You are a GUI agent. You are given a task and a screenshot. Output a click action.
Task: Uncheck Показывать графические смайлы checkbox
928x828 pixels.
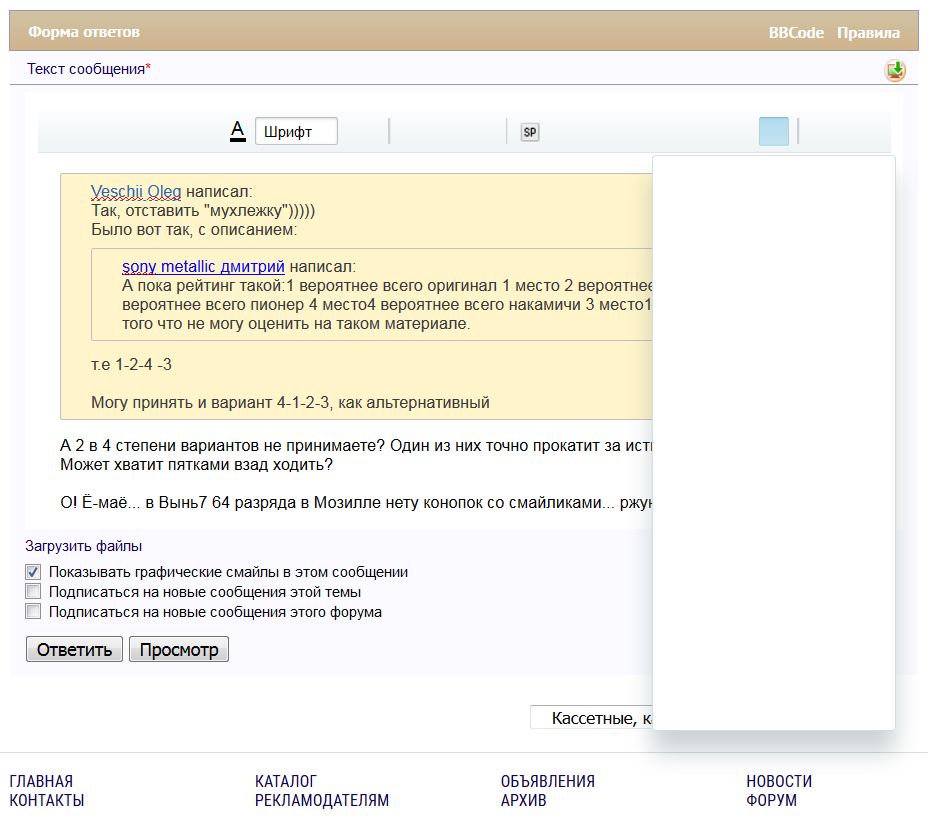pos(34,573)
